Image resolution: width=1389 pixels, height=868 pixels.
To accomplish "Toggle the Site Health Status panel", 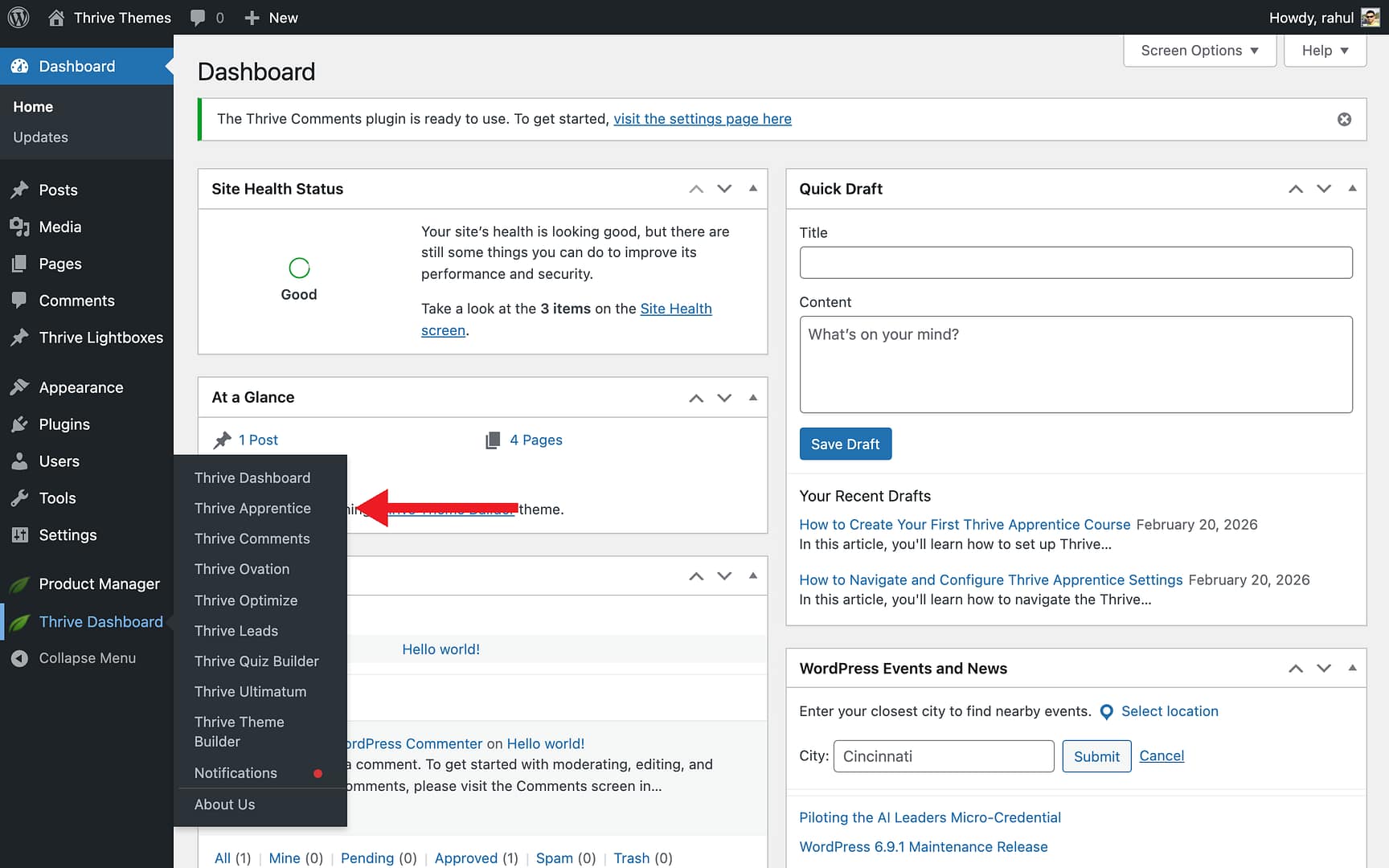I will [753, 189].
